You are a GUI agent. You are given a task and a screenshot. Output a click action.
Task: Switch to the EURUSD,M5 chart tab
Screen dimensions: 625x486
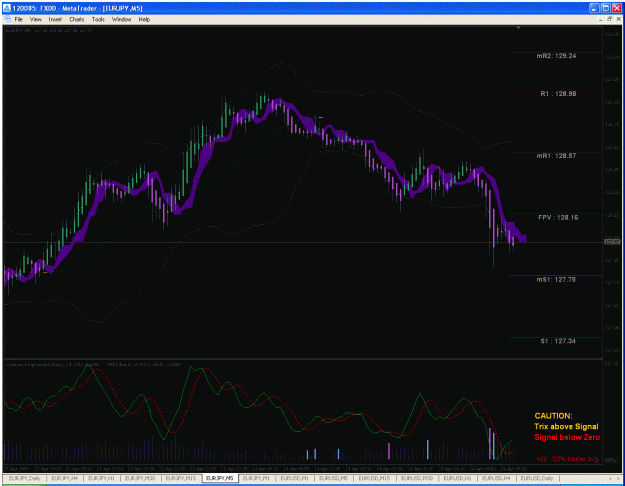click(x=333, y=478)
